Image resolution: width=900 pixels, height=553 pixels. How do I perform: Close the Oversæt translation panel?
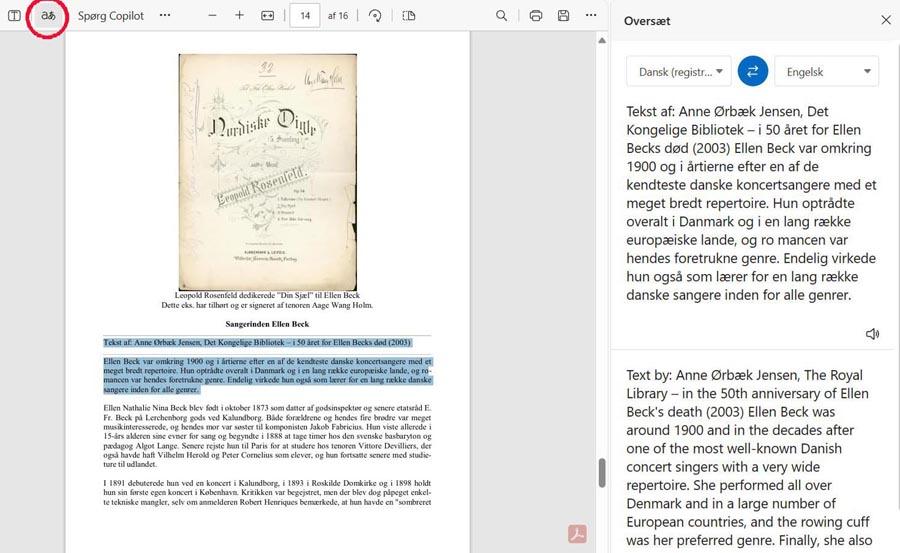885,20
